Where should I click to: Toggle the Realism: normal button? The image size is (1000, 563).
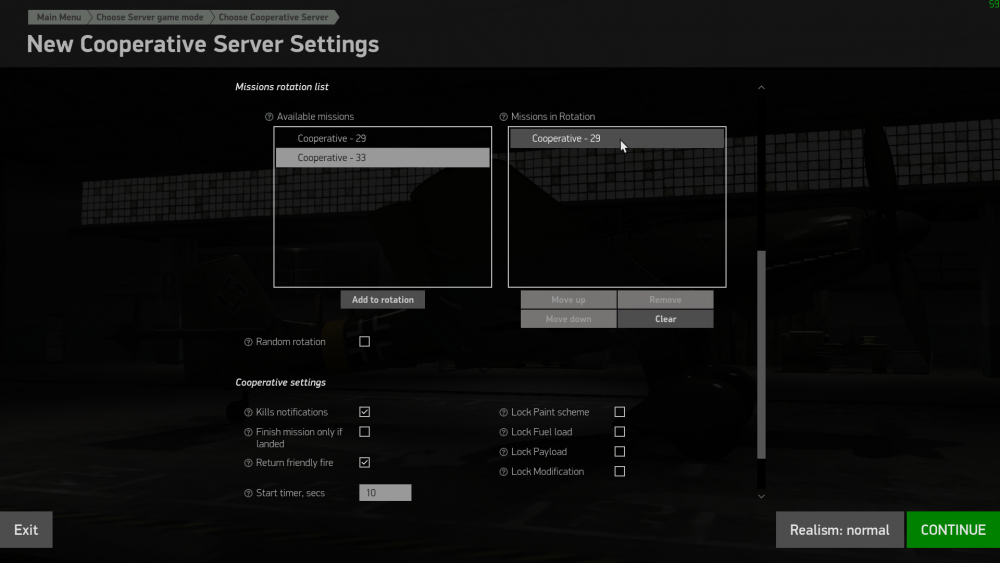(x=839, y=530)
